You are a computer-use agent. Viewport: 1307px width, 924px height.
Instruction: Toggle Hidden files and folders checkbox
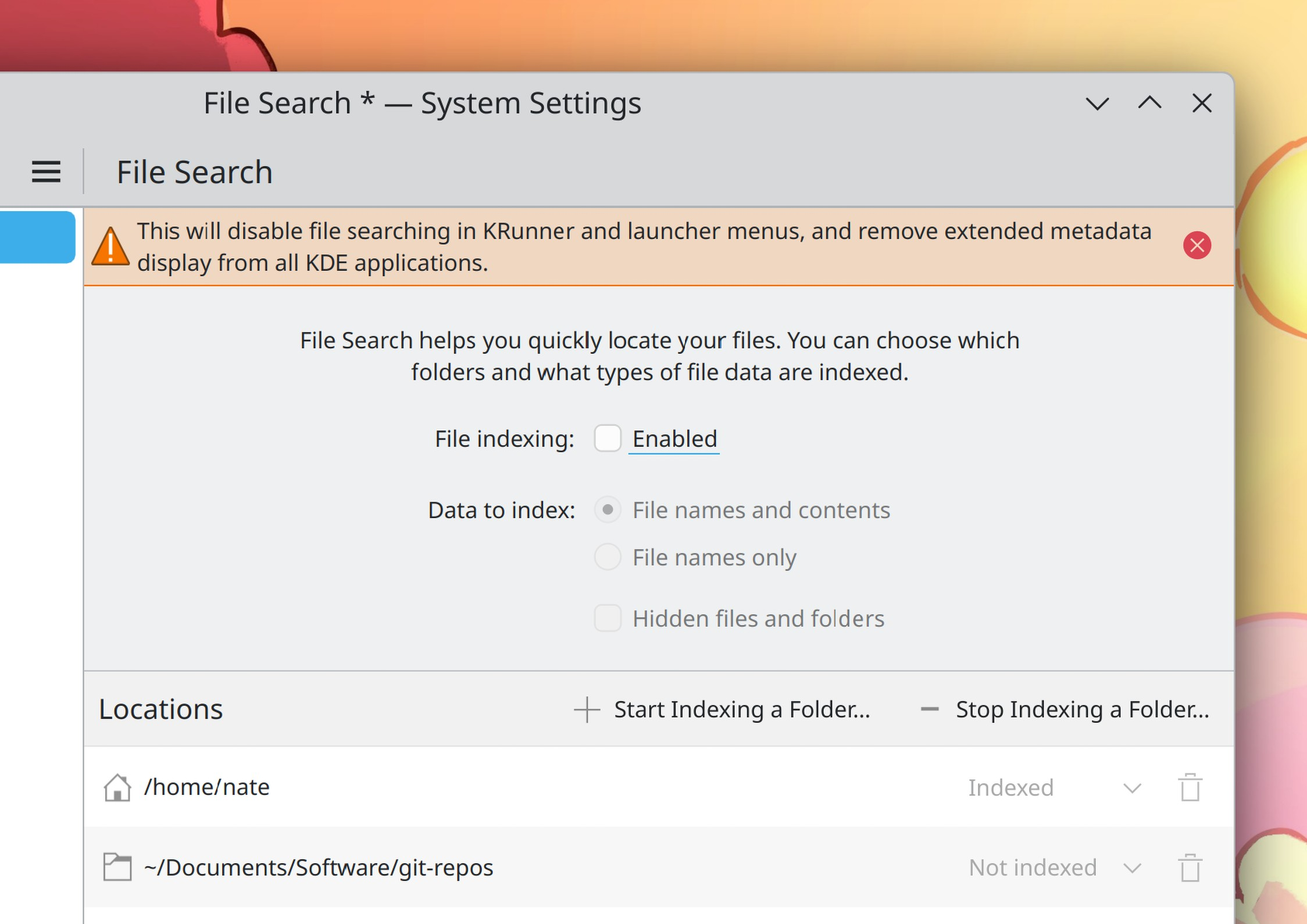point(608,618)
